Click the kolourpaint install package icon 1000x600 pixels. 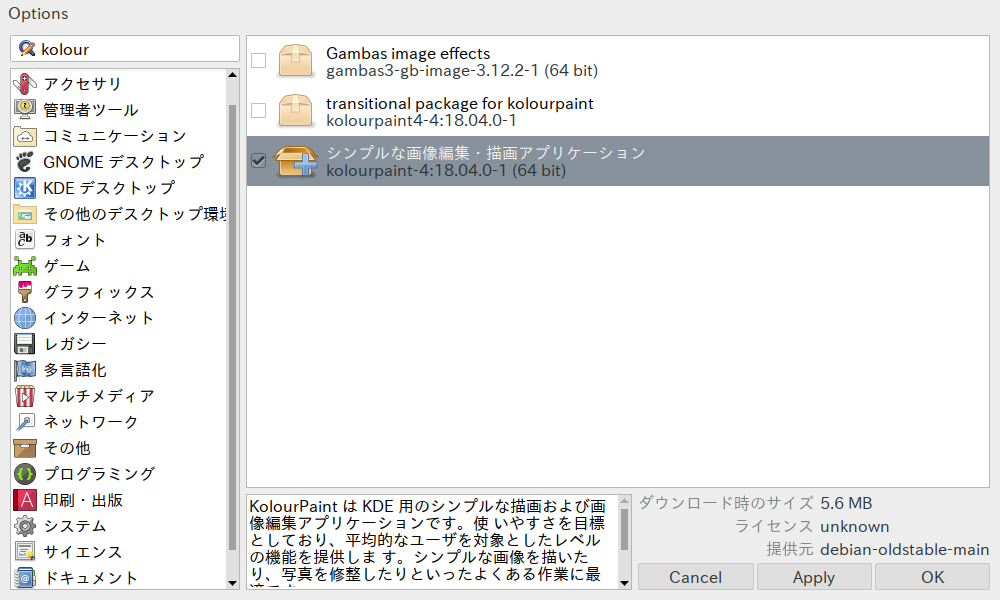coord(295,161)
